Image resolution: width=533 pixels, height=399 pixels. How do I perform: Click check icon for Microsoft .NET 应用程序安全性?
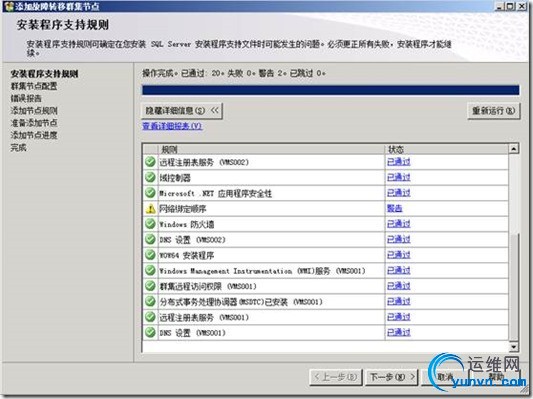[x=150, y=193]
